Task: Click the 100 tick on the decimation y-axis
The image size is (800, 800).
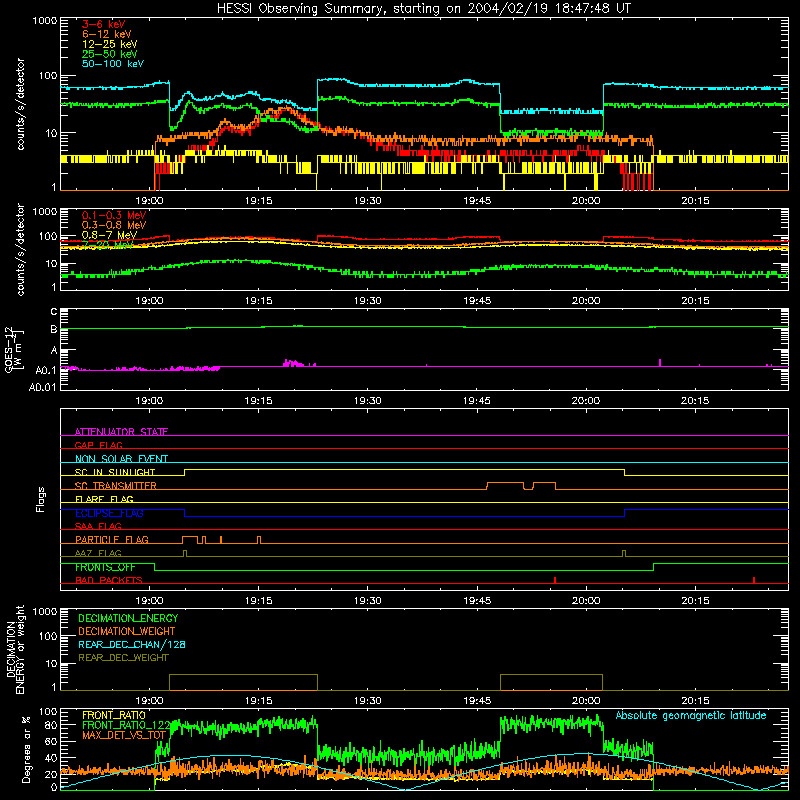Action: point(48,636)
